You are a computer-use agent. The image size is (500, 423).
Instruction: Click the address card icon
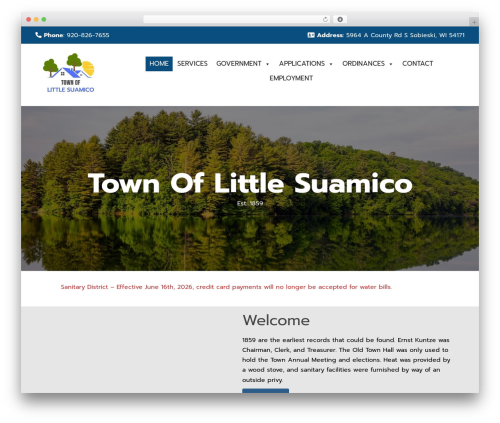[311, 35]
